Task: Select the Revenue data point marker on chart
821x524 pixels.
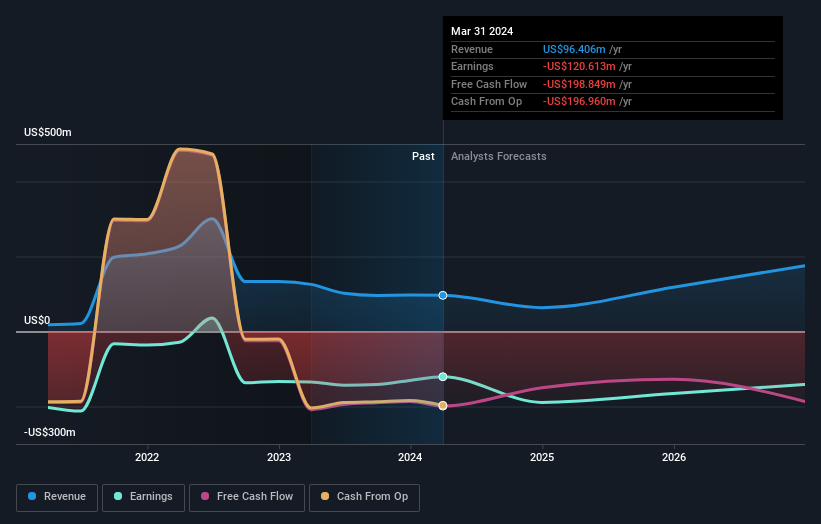Action: pyautogui.click(x=443, y=295)
